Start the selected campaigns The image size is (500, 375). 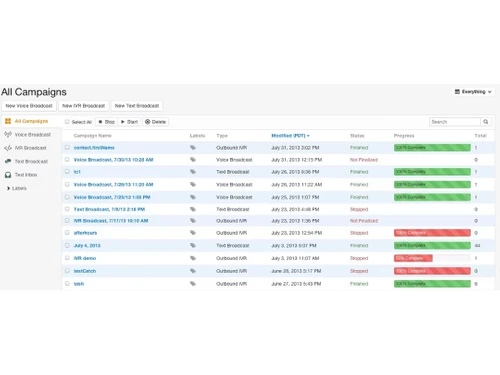click(x=129, y=122)
